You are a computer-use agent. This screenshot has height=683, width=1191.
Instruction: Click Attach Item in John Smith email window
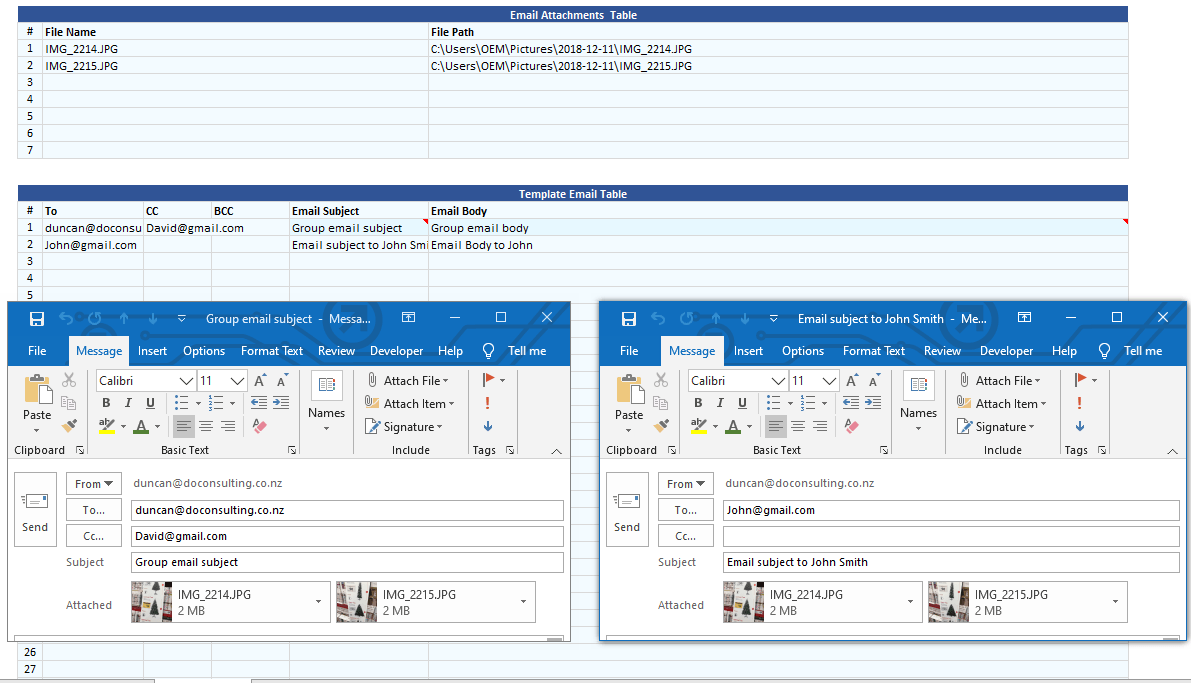(x=1003, y=403)
